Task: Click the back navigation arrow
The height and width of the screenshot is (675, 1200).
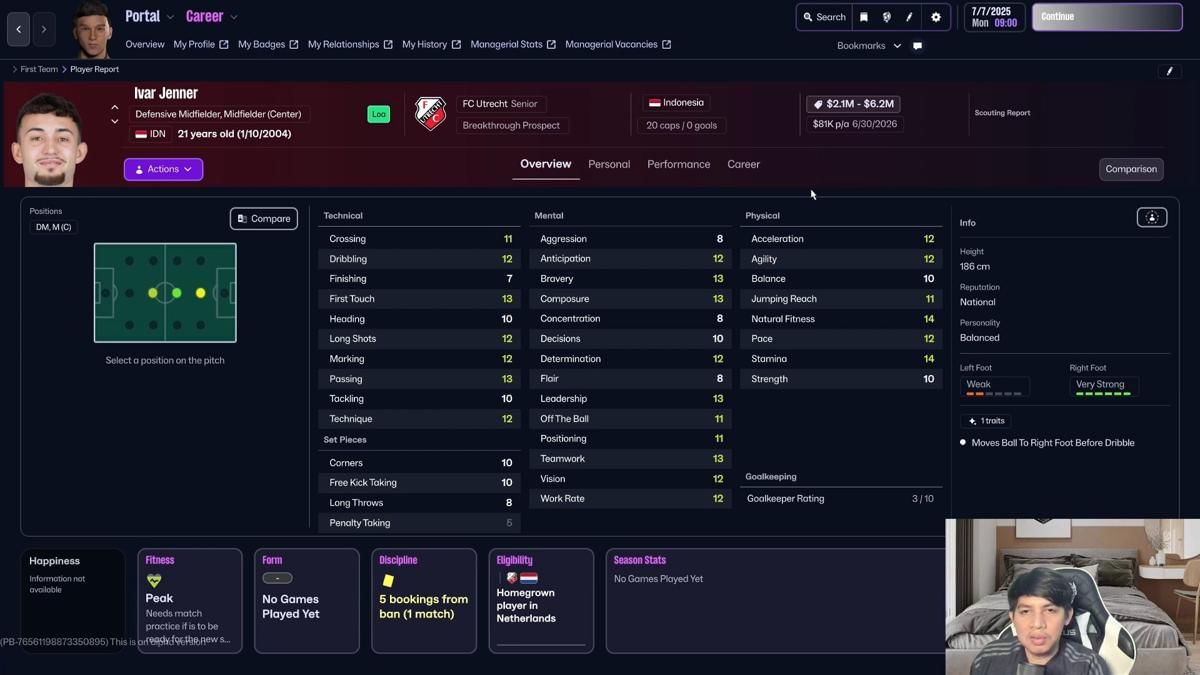Action: [19, 30]
